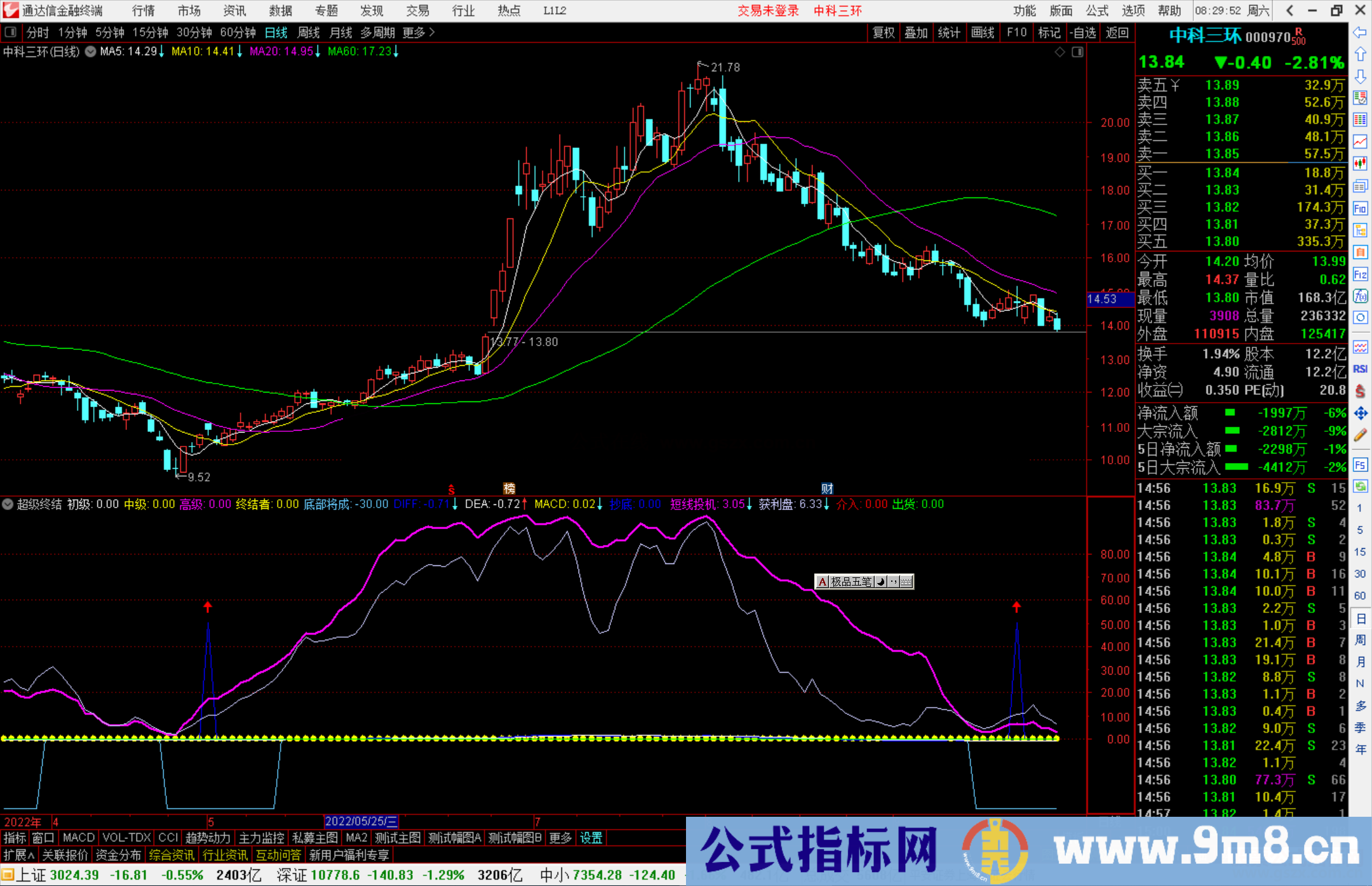The width and height of the screenshot is (1372, 886).
Task: Open the 资讯 menu tab
Action: tap(234, 11)
